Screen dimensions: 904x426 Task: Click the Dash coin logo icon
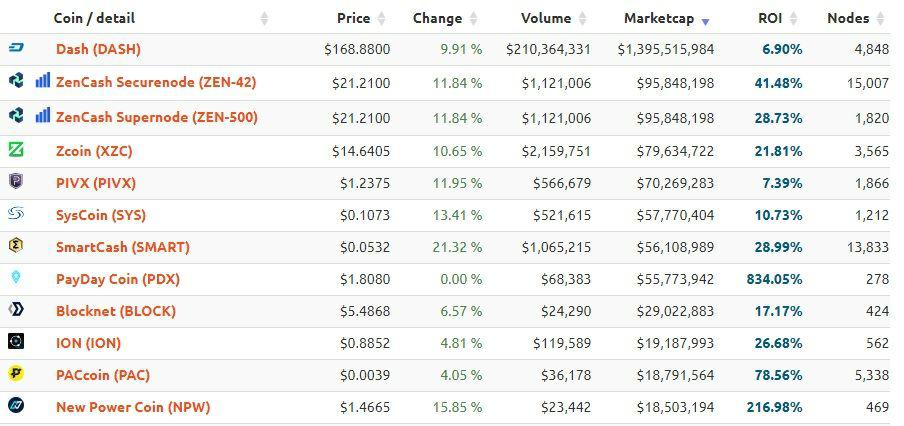coord(16,48)
